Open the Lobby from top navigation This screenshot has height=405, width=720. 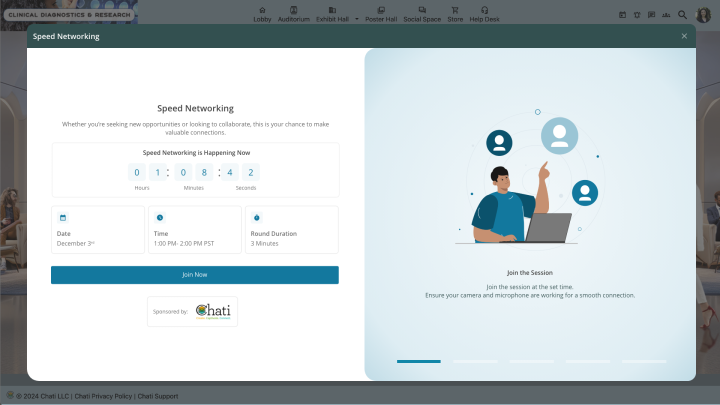click(262, 14)
